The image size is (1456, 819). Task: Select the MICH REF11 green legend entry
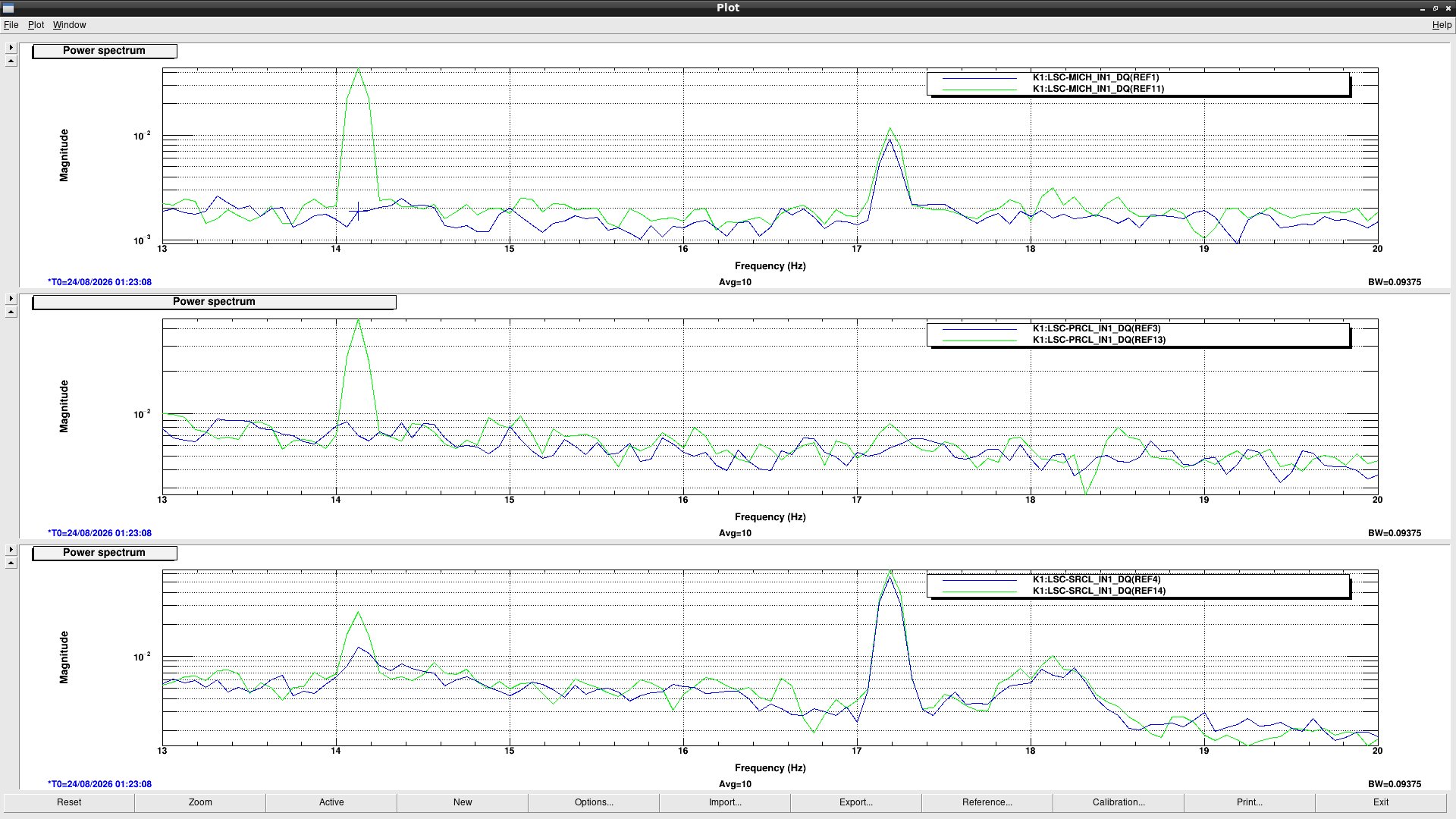pyautogui.click(x=1098, y=89)
